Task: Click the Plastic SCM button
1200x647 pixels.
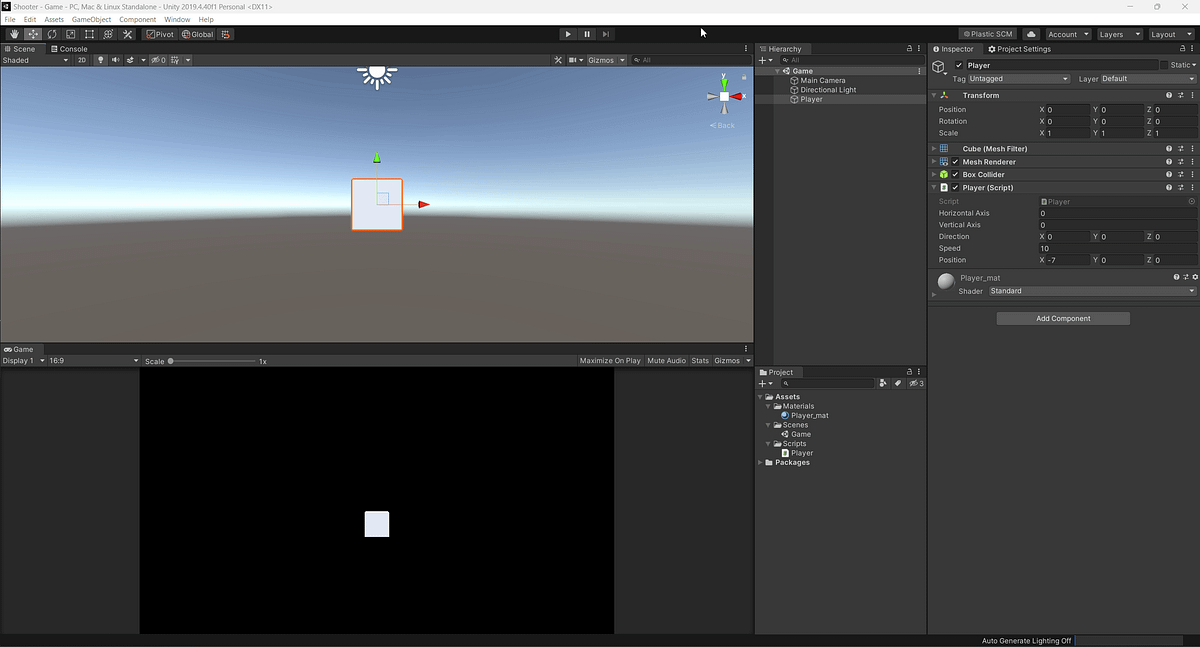Action: click(x=986, y=34)
